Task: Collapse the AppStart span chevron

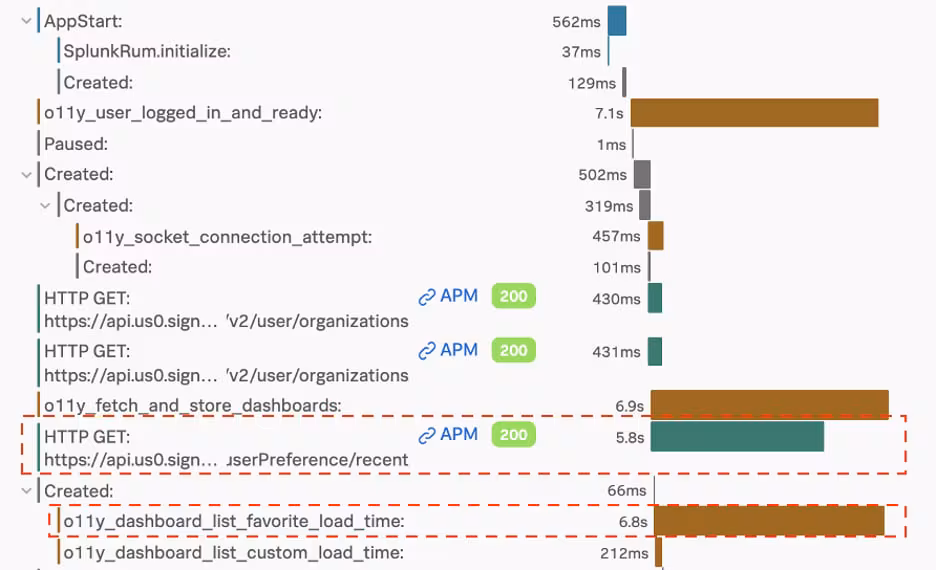Action: tap(26, 21)
